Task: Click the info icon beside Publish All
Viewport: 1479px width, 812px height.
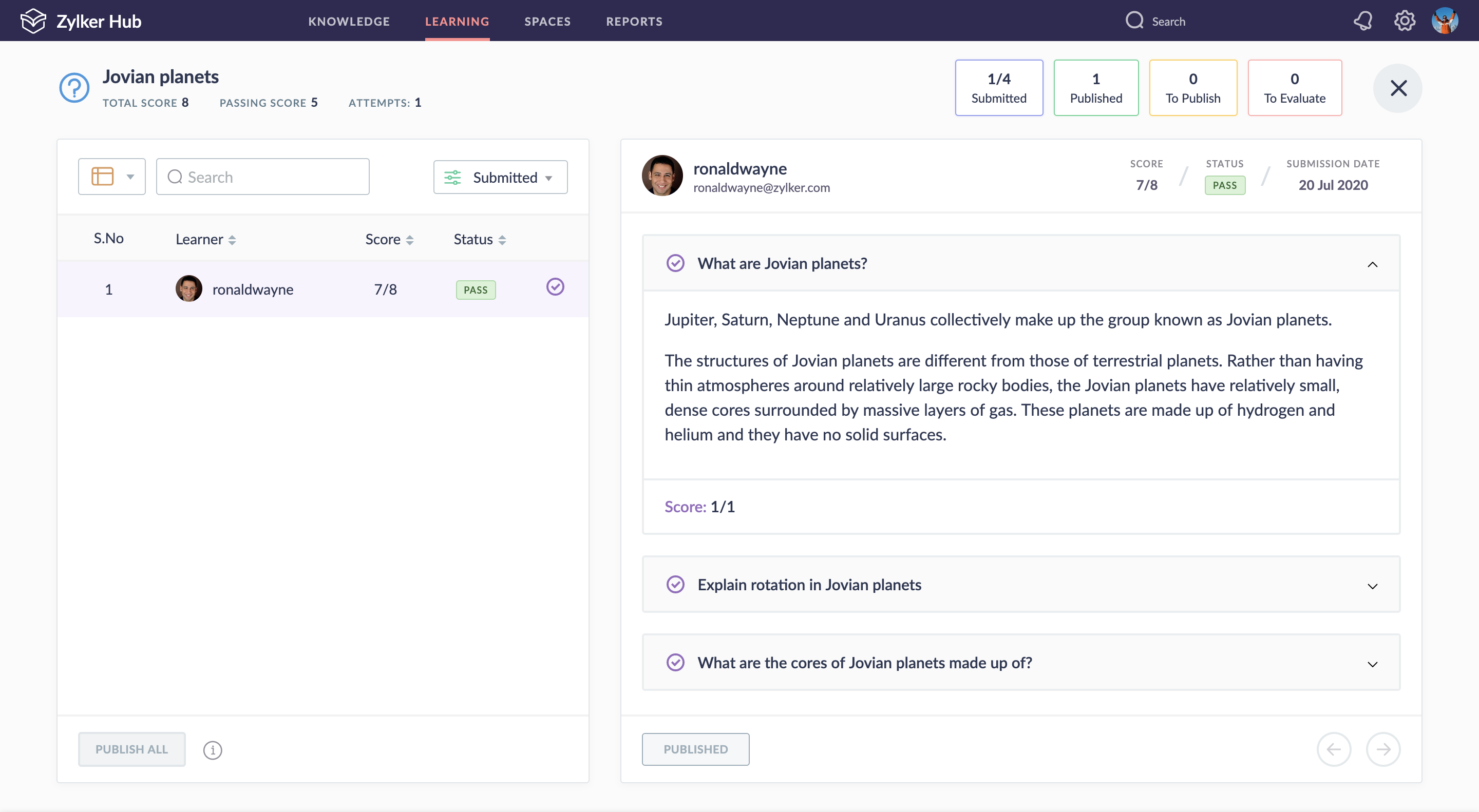Action: coord(213,749)
